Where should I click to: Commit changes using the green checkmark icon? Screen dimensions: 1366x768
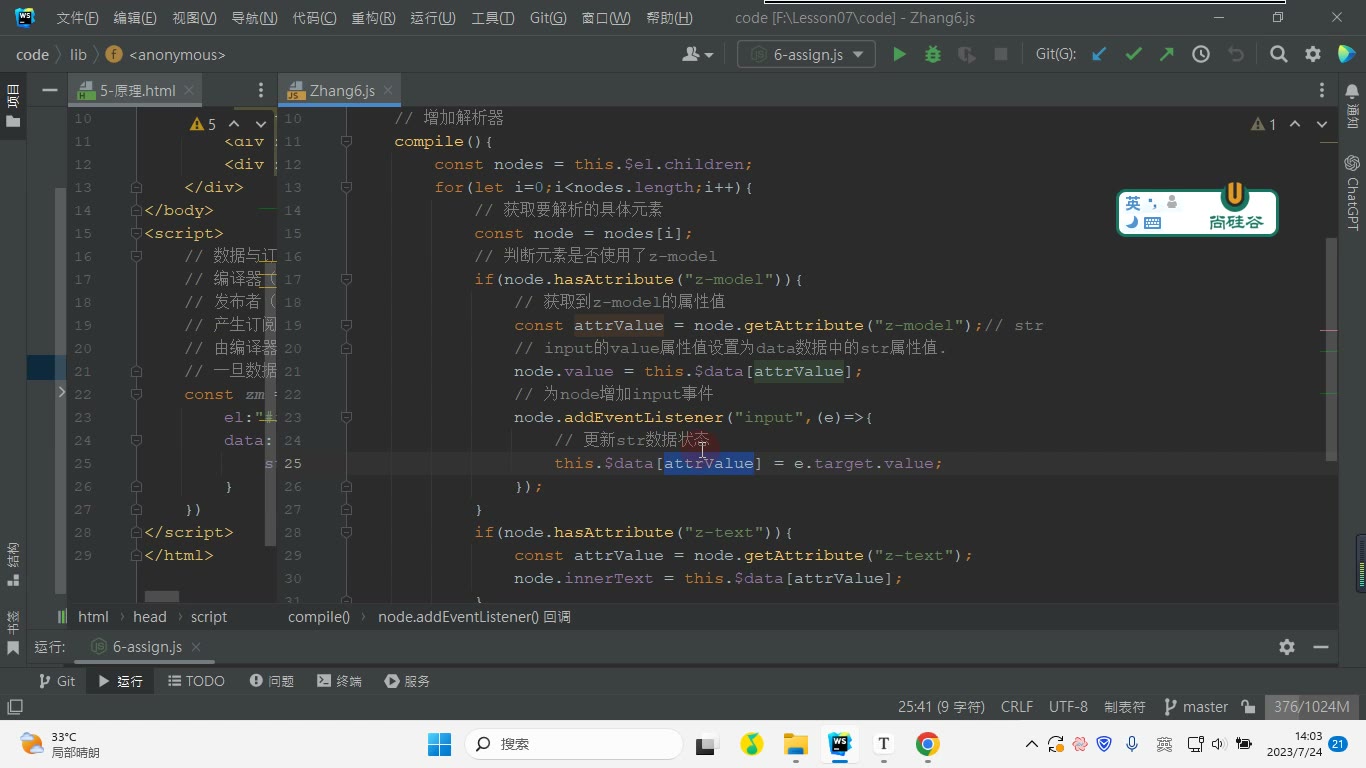[x=1133, y=55]
